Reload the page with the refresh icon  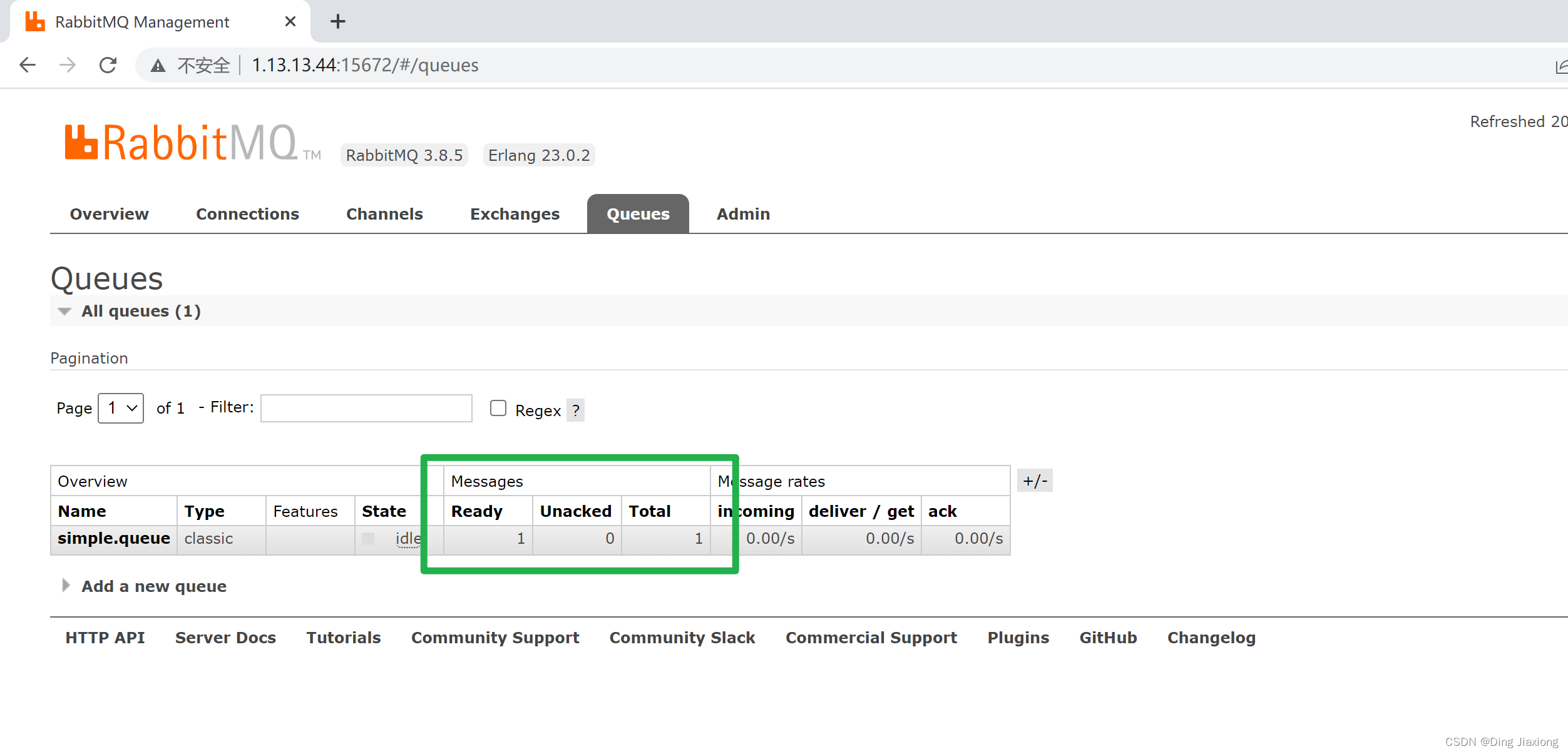tap(108, 65)
